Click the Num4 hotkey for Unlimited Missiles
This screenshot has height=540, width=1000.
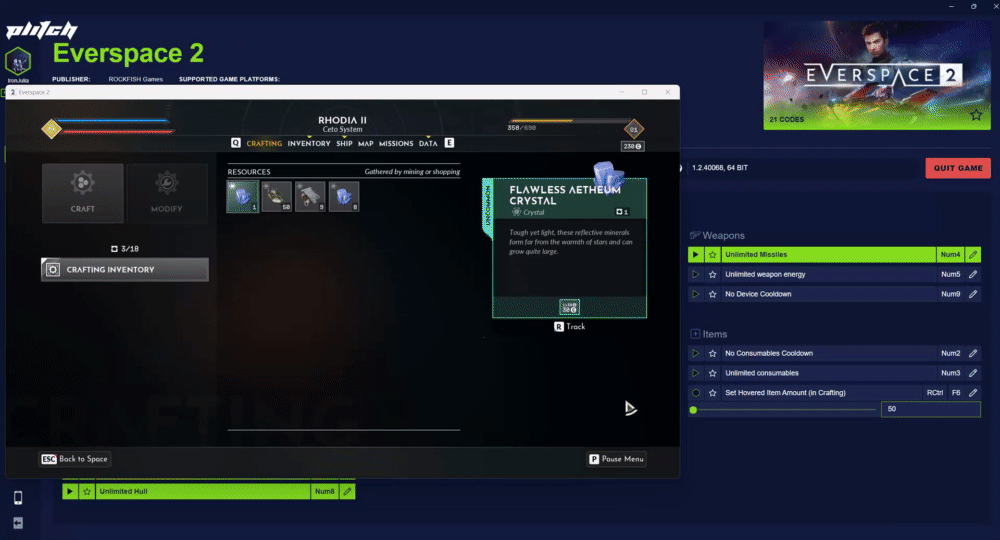950,254
